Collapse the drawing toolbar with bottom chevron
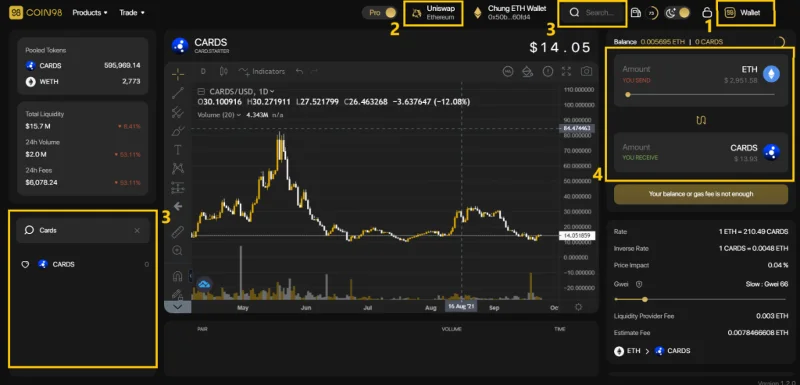The height and width of the screenshot is (385, 800). tap(178, 307)
